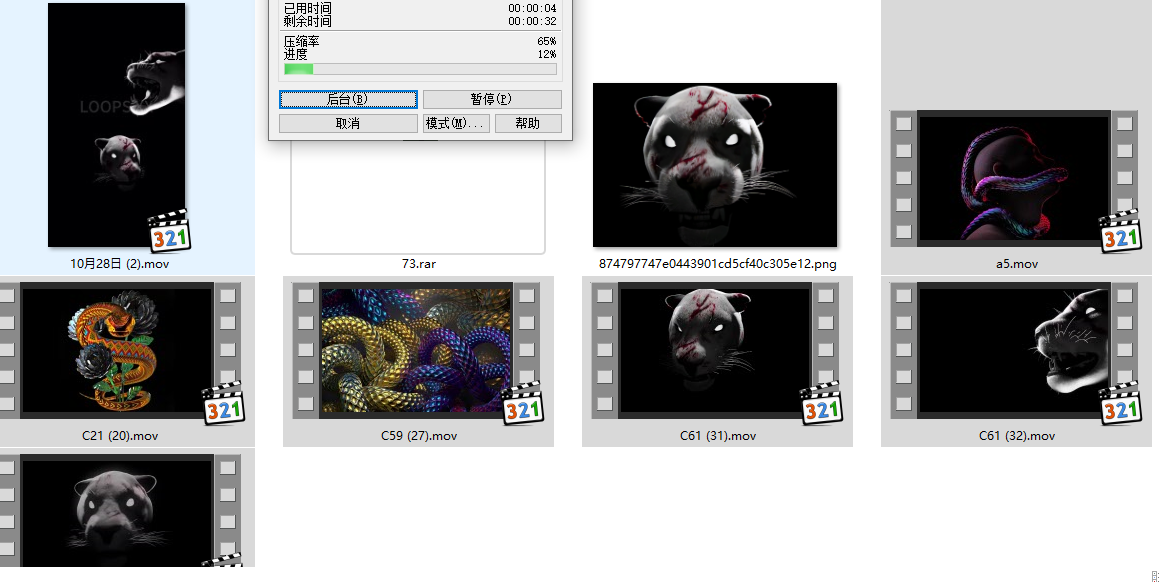
Task: Click the 压缩率 compression ratio label
Action: pos(302,41)
